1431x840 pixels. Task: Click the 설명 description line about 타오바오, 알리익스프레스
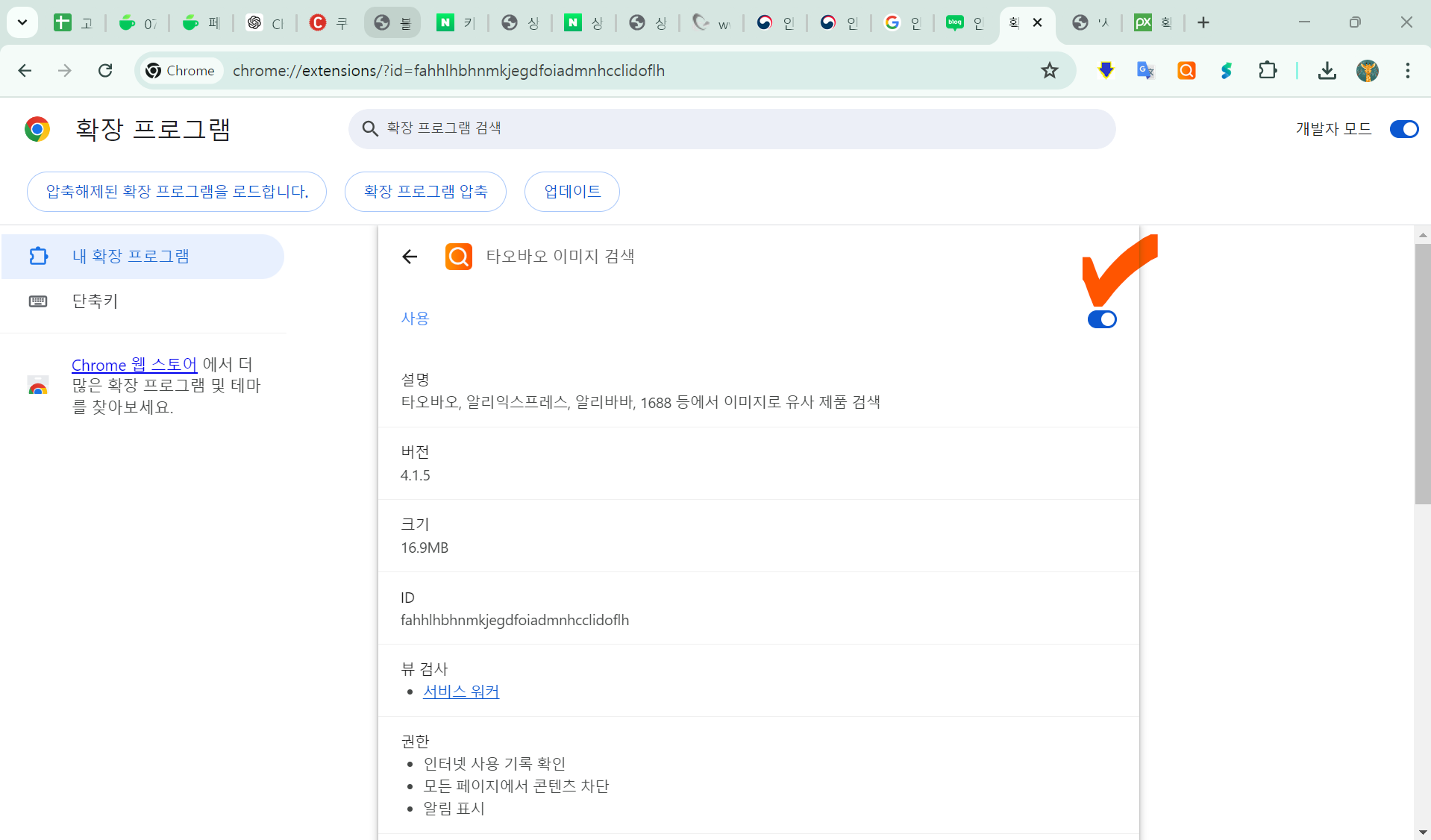coord(641,402)
